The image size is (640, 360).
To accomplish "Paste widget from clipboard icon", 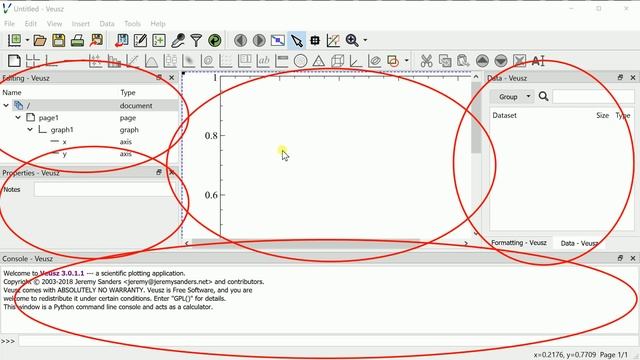I will 463,61.
